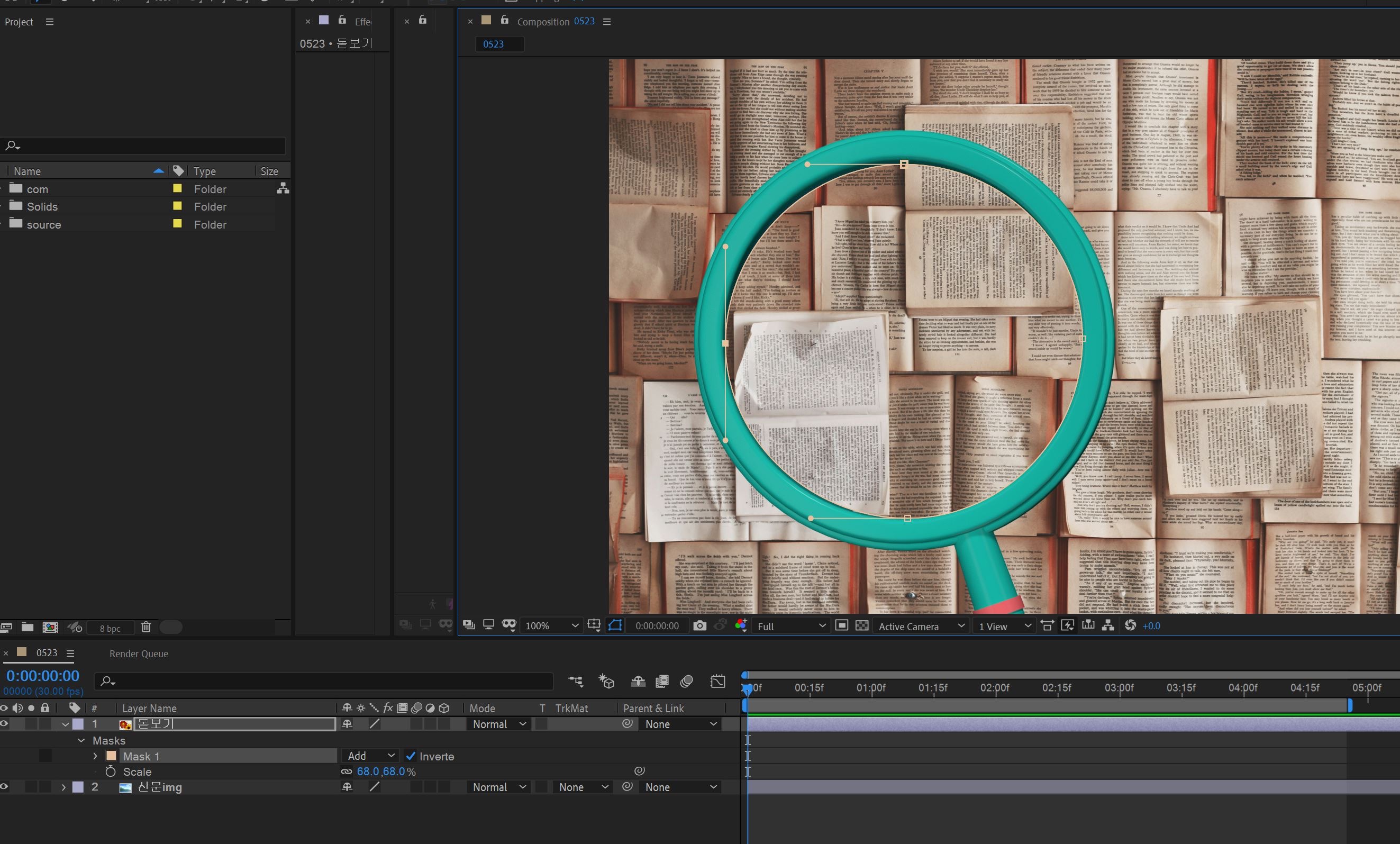Click the 8 bpc color depth button
The width and height of the screenshot is (1400, 844).
tap(110, 628)
